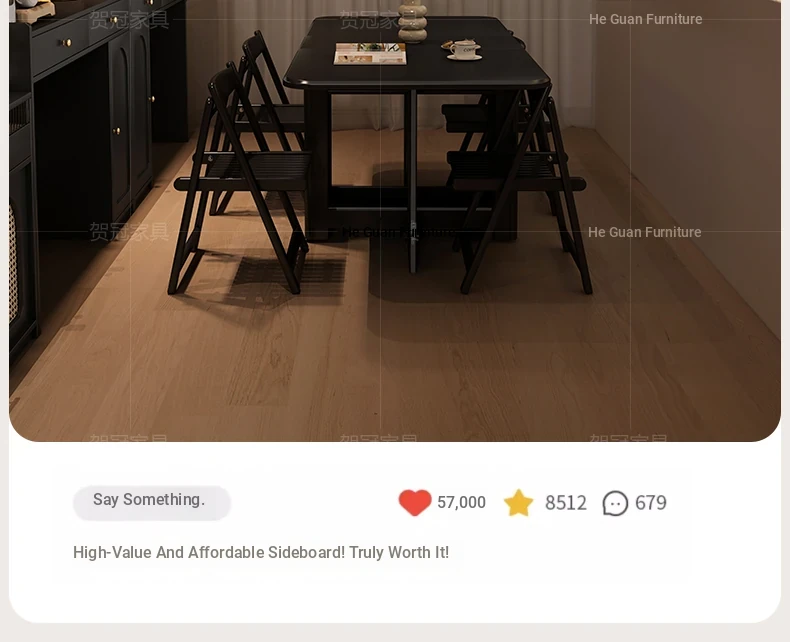Viewport: 790px width, 642px height.
Task: Click the arched sideboard cabinet door
Action: point(122,131)
